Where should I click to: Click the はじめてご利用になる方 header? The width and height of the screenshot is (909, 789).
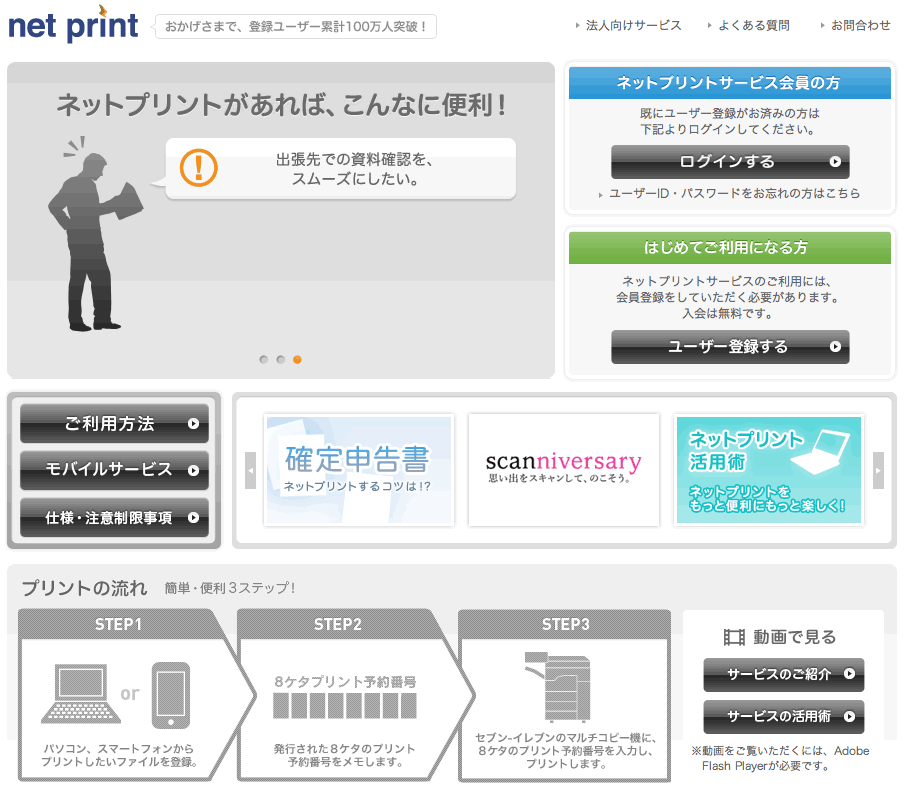pyautogui.click(x=730, y=248)
